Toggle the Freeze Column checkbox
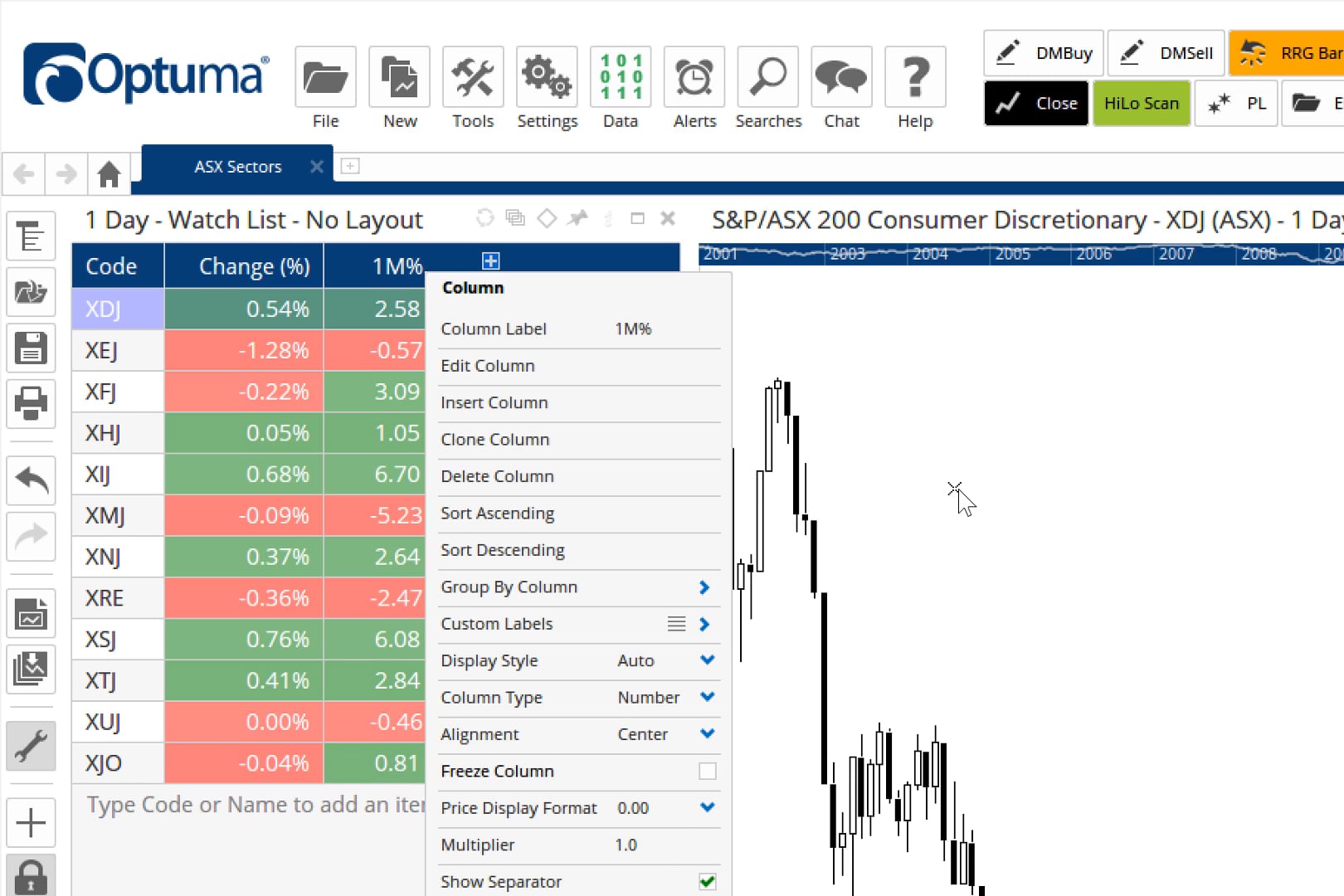 point(707,772)
